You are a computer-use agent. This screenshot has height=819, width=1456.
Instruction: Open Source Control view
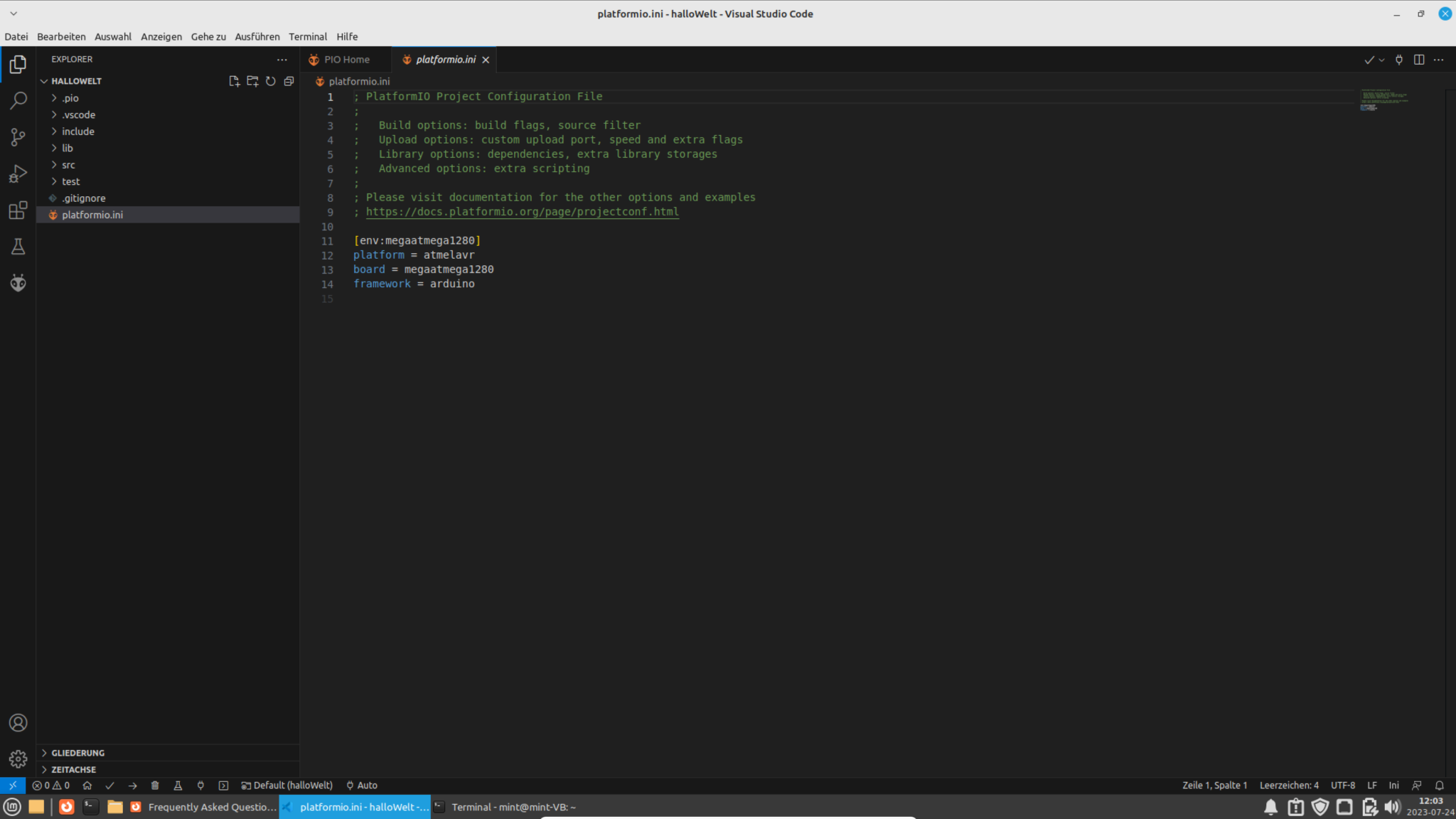[18, 136]
